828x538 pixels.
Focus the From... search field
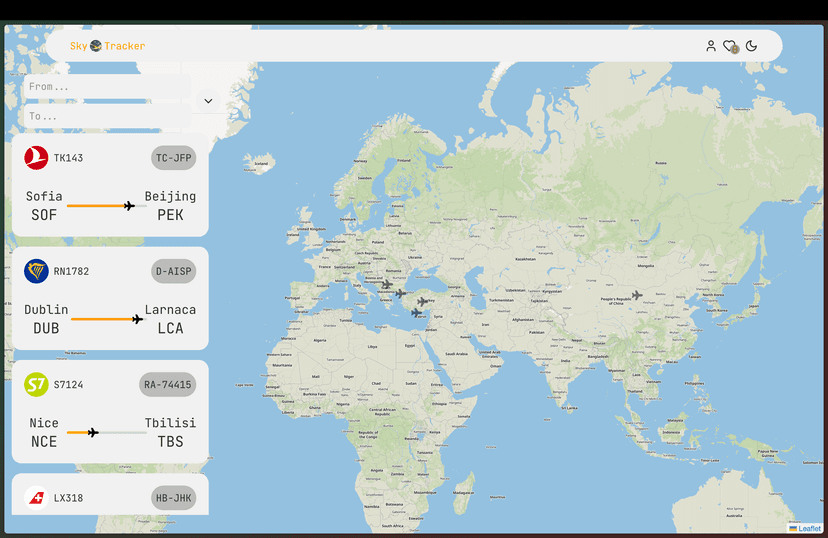107,87
